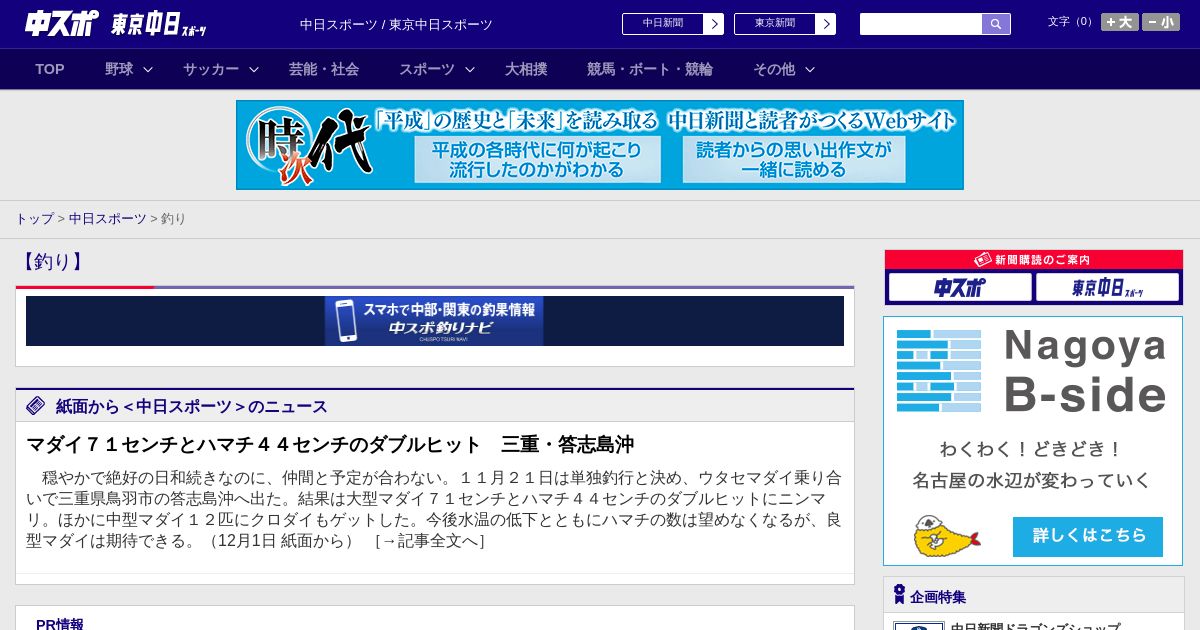Click the 中スポ logo in header
The width and height of the screenshot is (1200, 630).
click(62, 23)
